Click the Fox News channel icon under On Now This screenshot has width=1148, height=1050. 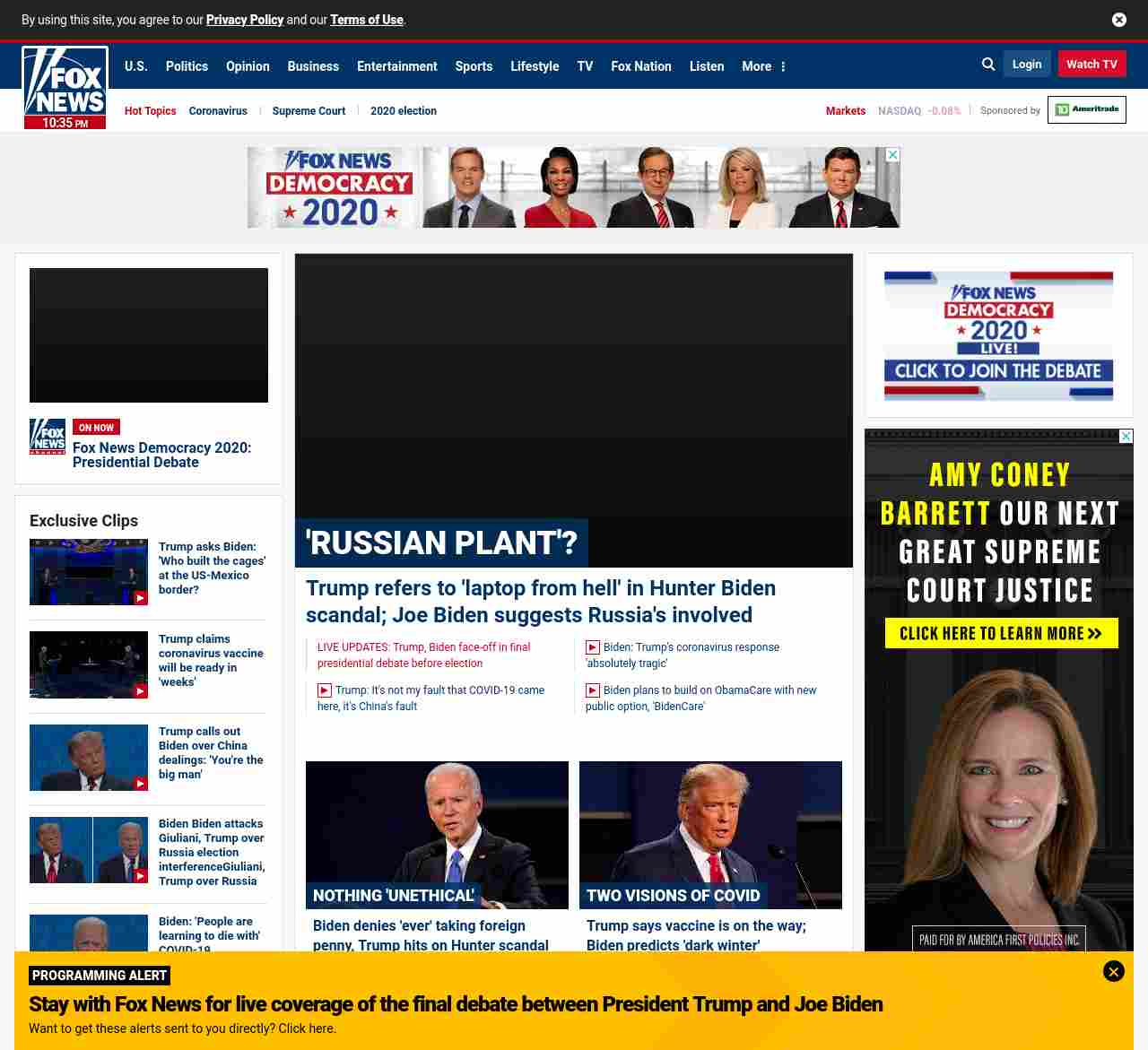[x=48, y=437]
